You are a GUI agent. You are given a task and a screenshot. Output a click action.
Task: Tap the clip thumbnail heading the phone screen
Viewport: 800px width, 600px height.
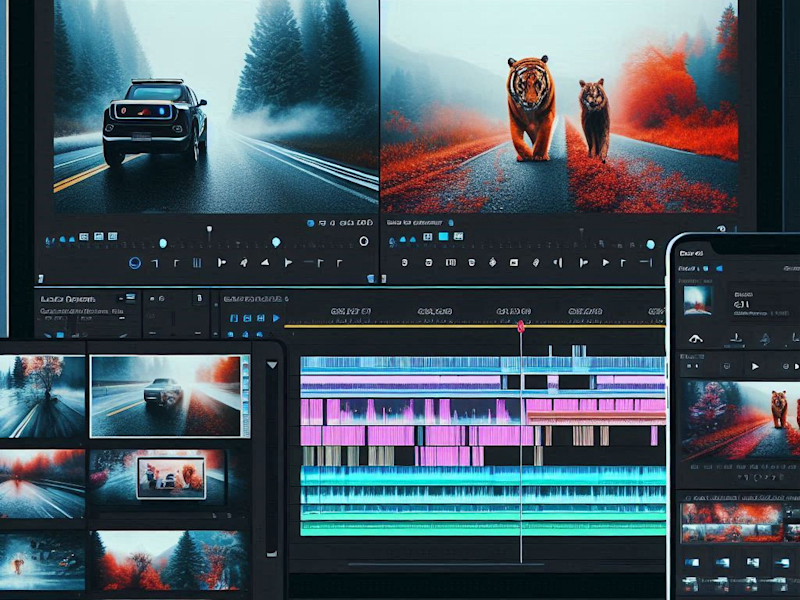click(x=697, y=301)
